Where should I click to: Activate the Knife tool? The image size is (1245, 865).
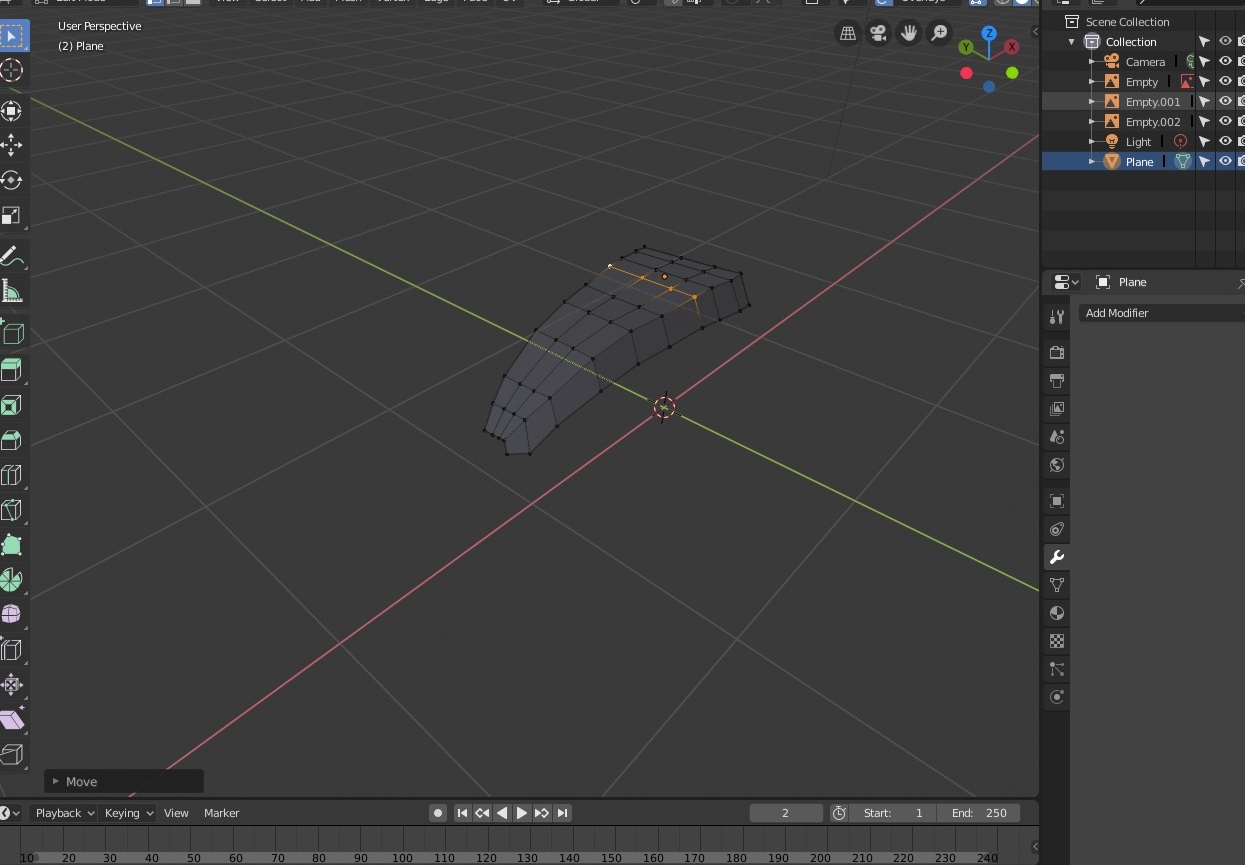12,510
